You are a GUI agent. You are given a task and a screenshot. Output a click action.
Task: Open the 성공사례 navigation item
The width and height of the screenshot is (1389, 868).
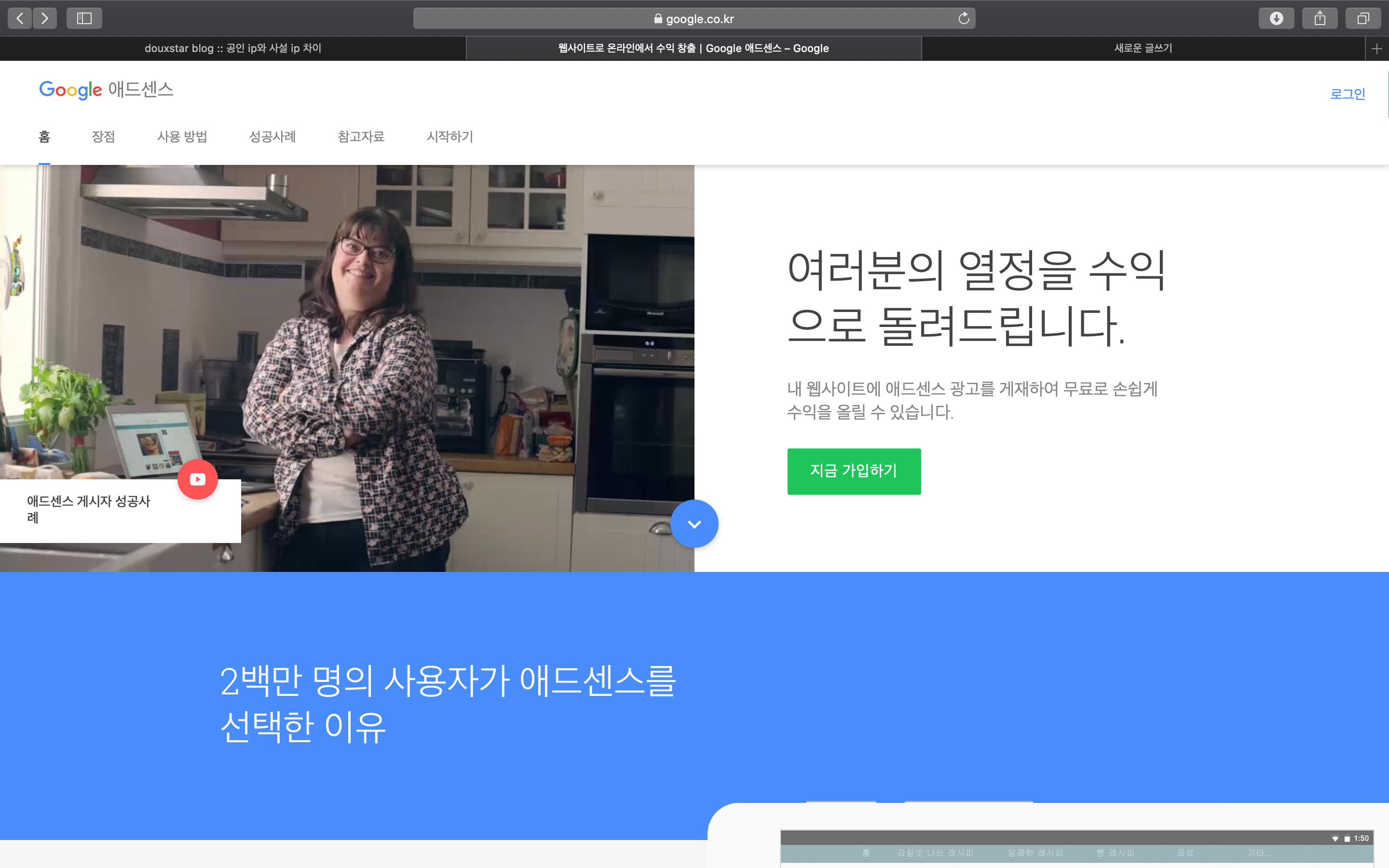click(272, 136)
